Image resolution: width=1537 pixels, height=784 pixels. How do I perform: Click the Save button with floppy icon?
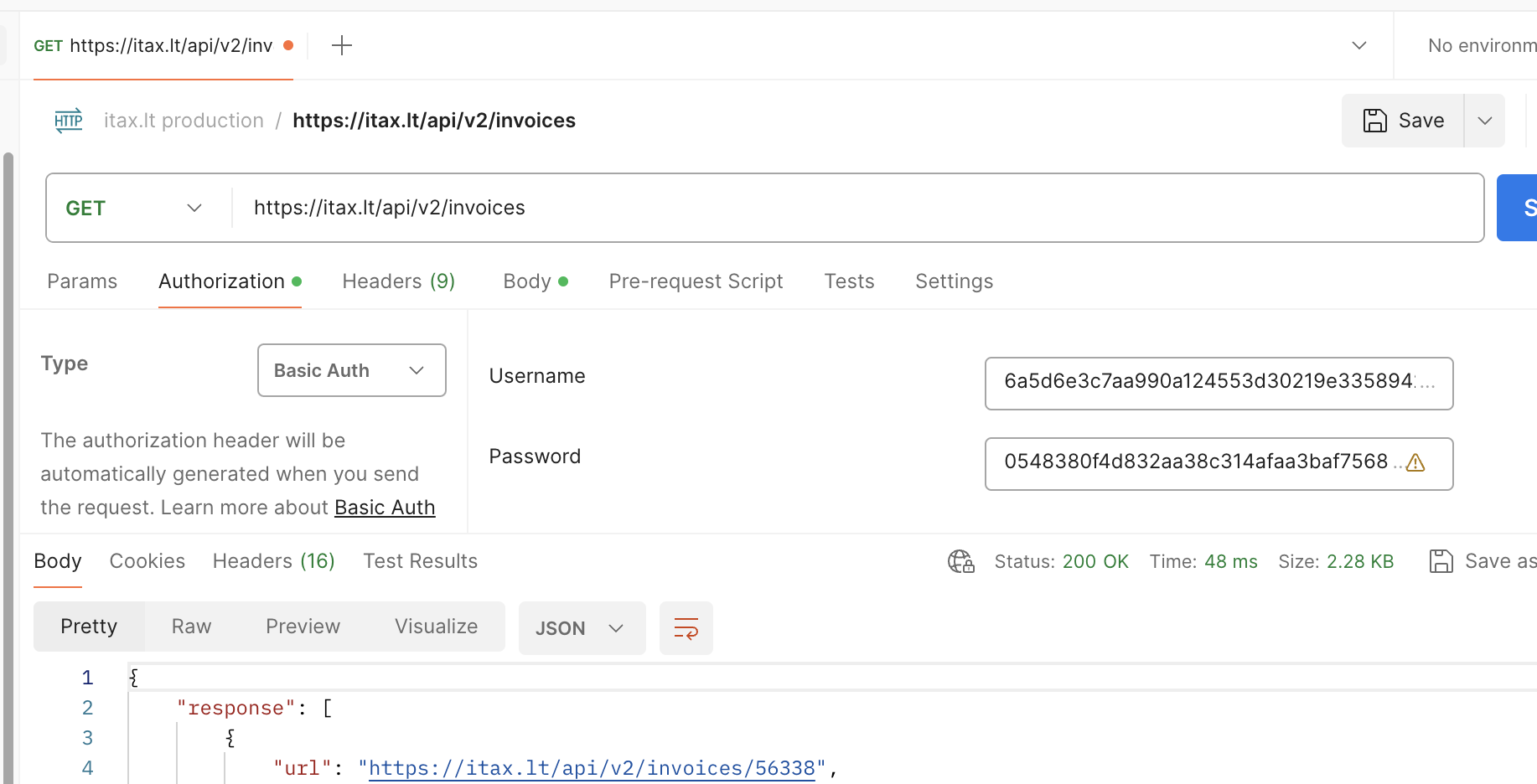point(1403,121)
